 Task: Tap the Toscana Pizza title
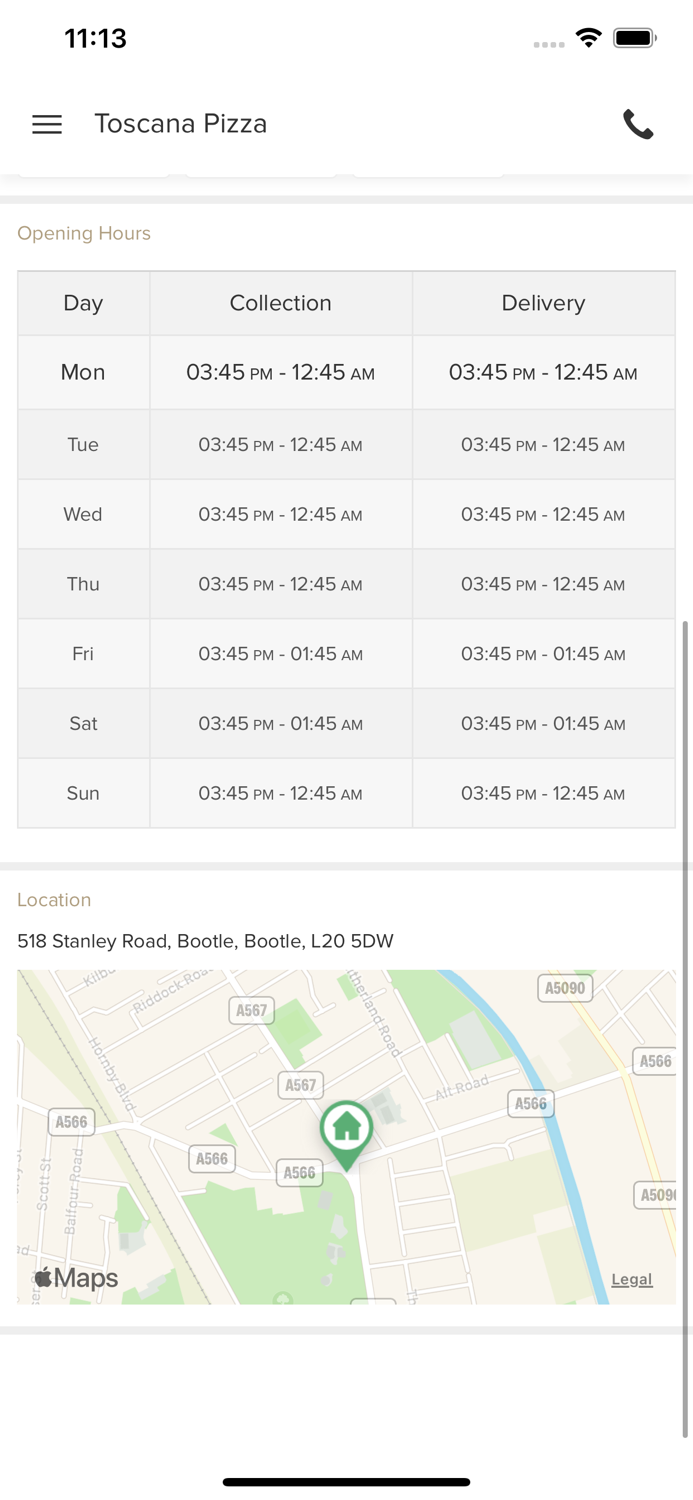[x=181, y=124]
